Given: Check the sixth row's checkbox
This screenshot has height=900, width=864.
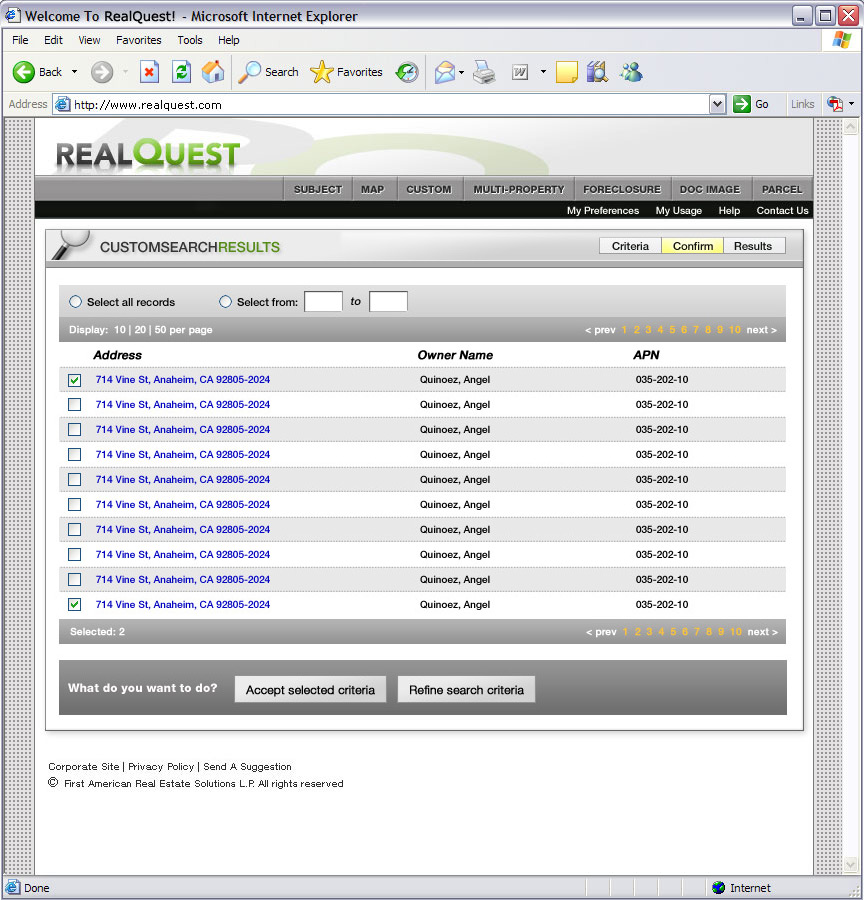Looking at the screenshot, I should pyautogui.click(x=75, y=505).
